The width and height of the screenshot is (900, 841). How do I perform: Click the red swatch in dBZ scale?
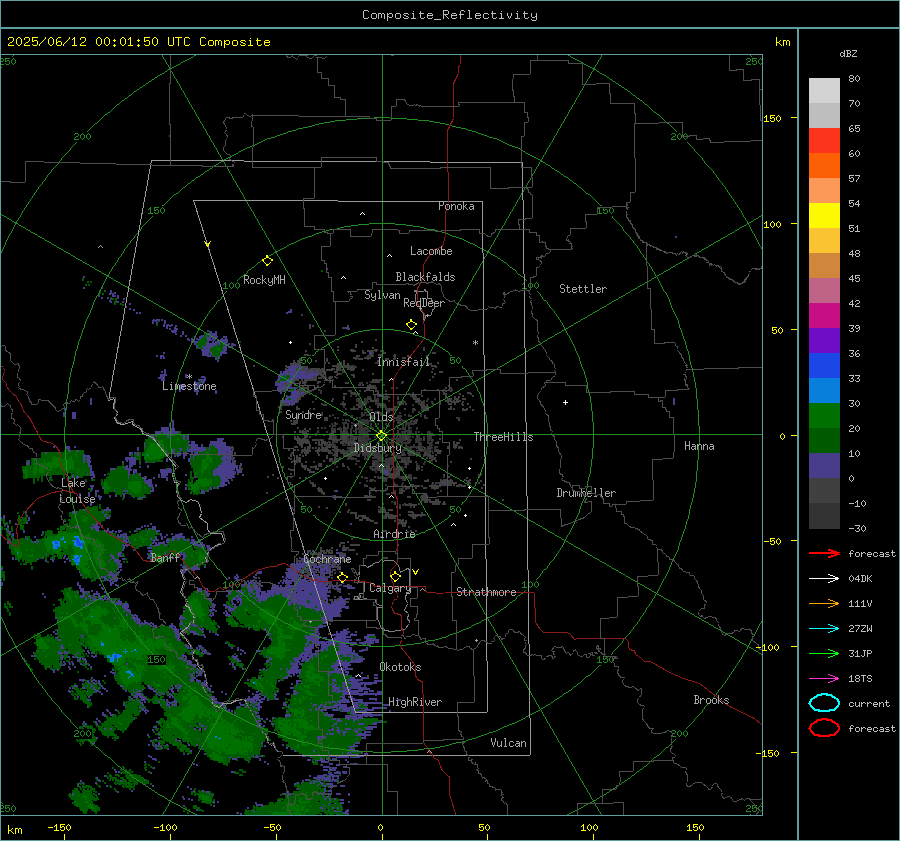coord(824,141)
